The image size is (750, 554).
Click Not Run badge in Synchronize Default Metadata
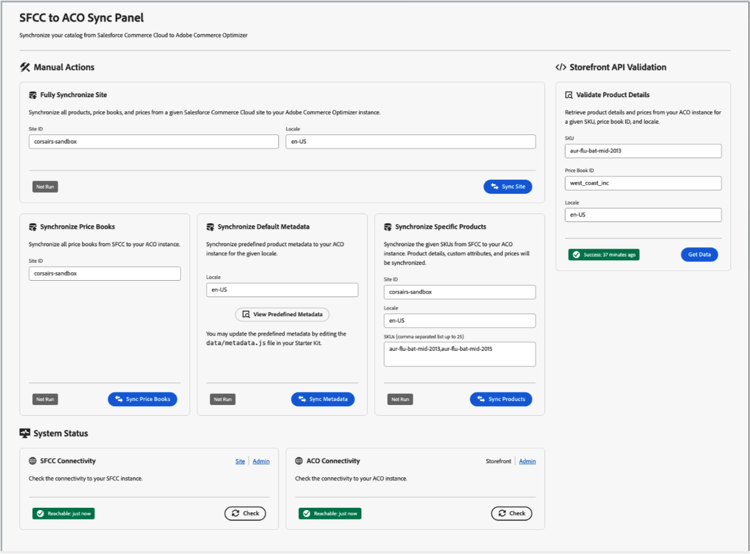[222, 399]
